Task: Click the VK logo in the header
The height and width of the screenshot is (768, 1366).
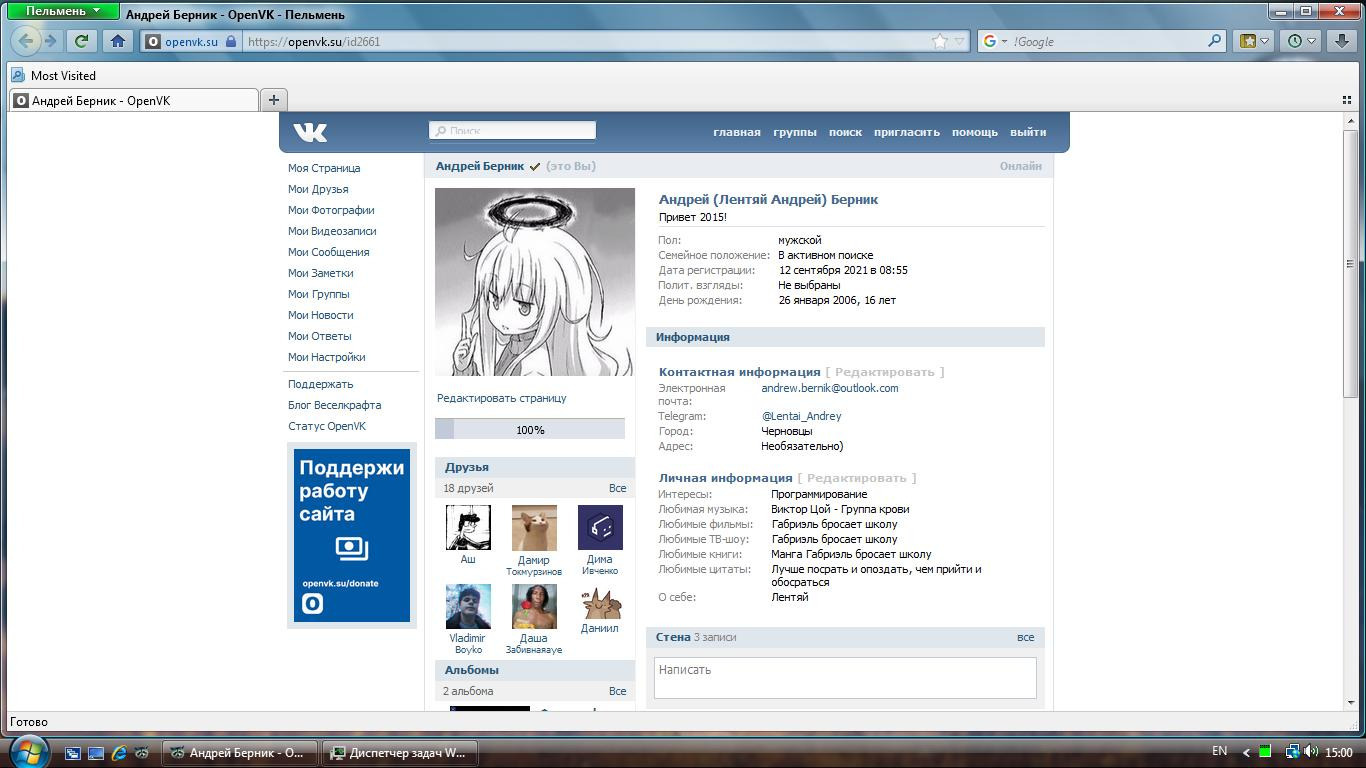Action: coord(310,132)
